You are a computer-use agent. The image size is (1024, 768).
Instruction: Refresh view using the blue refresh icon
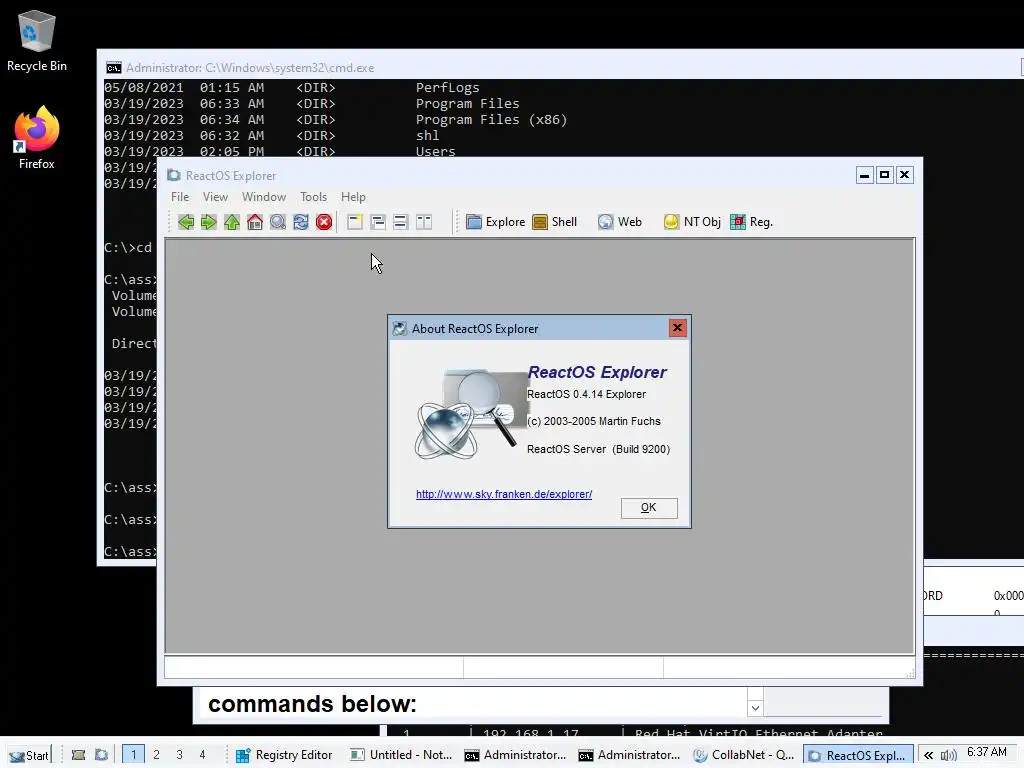click(x=300, y=222)
